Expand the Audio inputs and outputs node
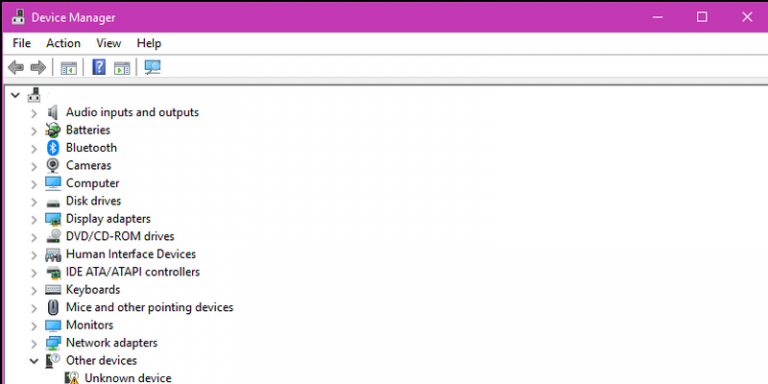 point(34,114)
